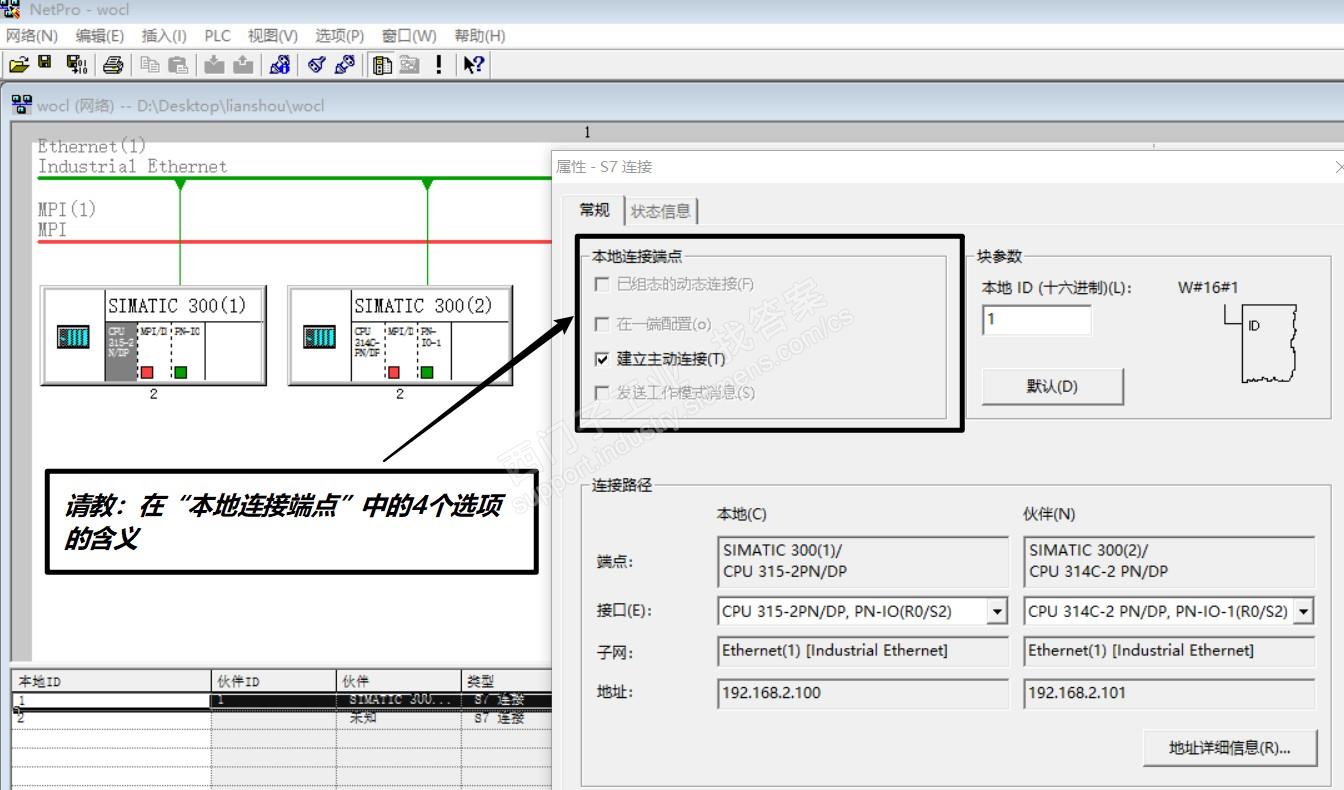1344x790 pixels.
Task: Select connection row with partner 未知
Action: (282, 718)
